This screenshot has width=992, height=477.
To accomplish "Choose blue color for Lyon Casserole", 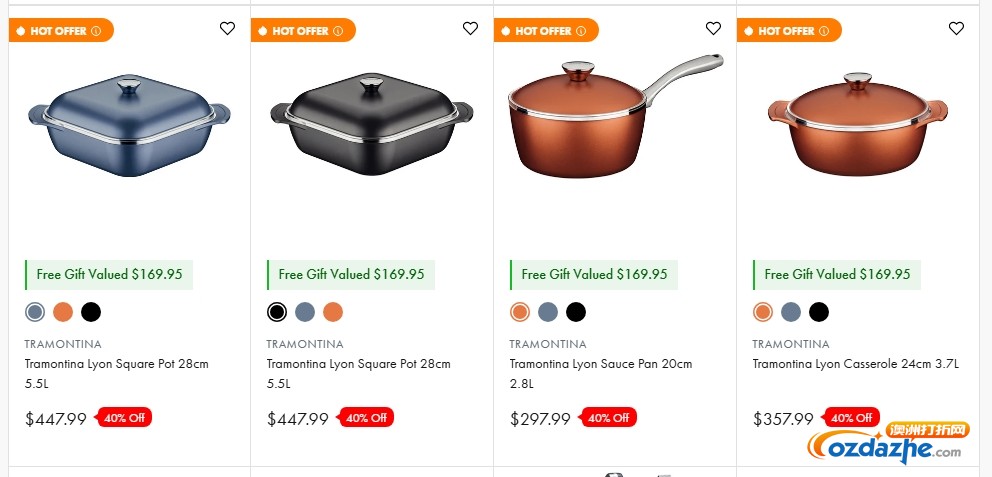I will tap(791, 312).
